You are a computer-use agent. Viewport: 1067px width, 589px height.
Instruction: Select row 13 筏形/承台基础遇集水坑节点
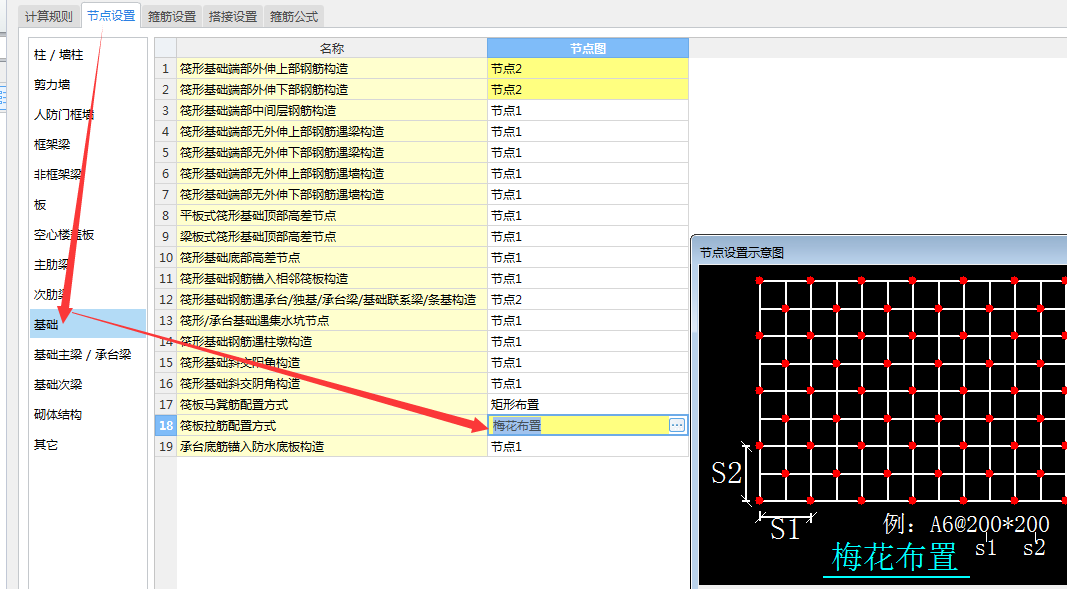point(332,321)
